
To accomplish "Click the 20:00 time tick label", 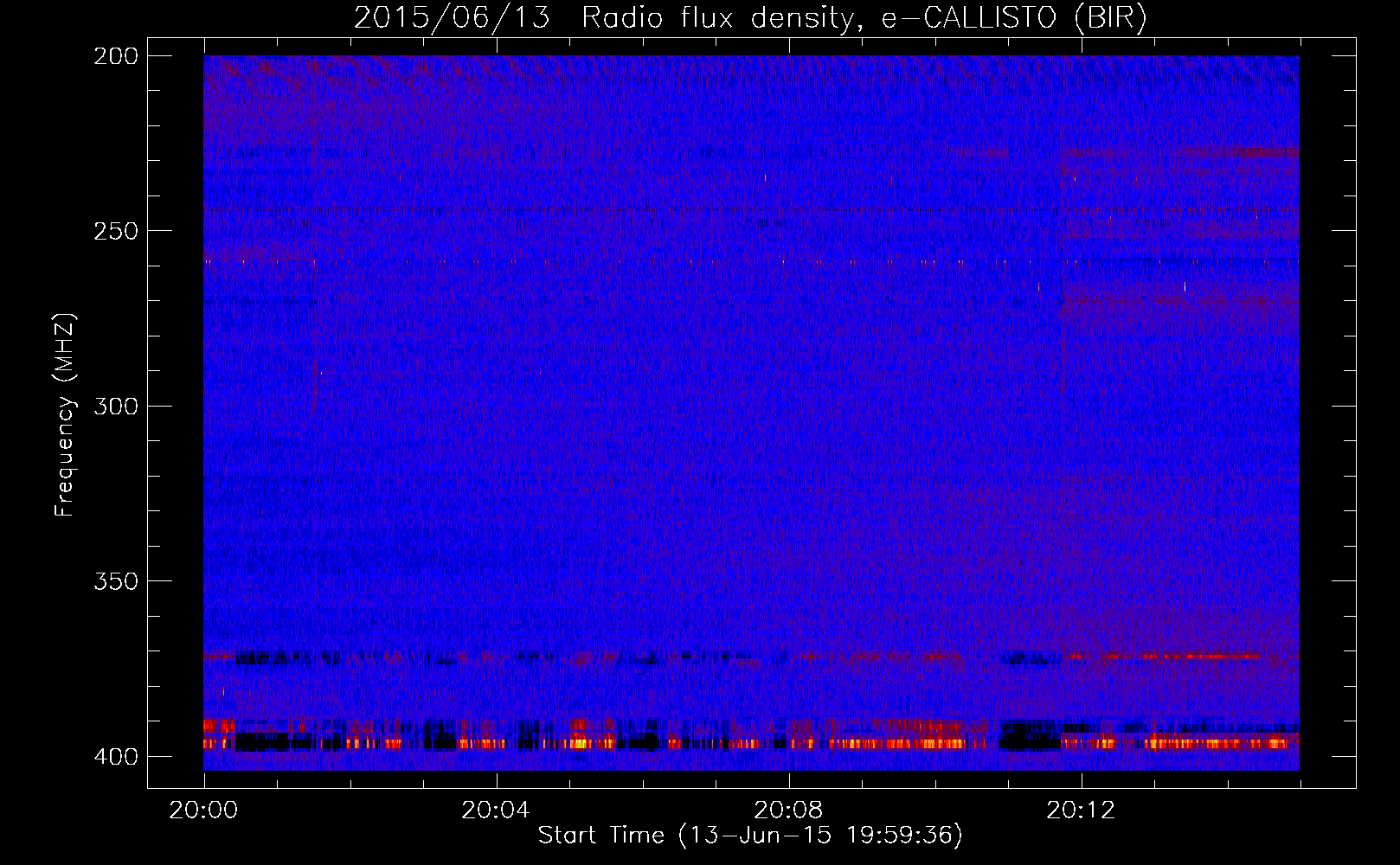I will [203, 811].
